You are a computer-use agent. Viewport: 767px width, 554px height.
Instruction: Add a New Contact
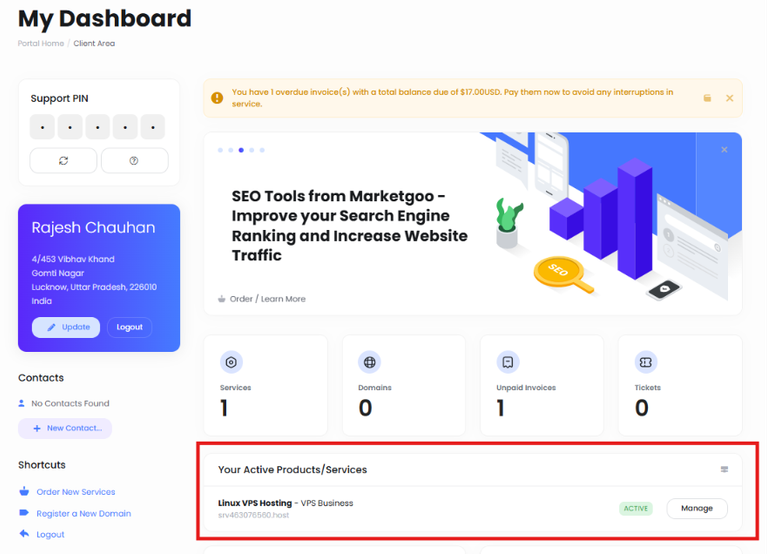(65, 428)
